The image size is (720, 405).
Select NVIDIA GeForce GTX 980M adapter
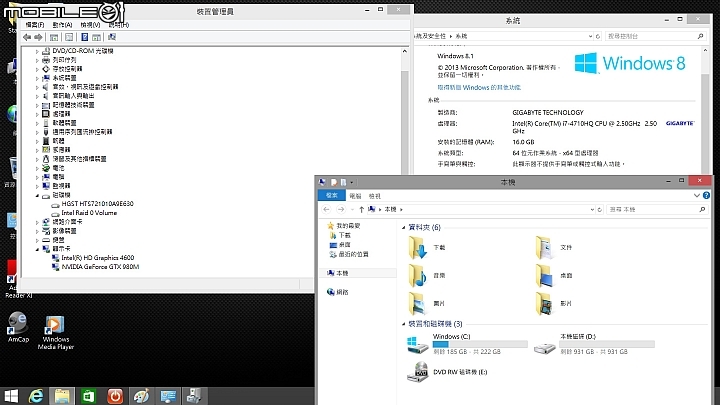pos(100,266)
